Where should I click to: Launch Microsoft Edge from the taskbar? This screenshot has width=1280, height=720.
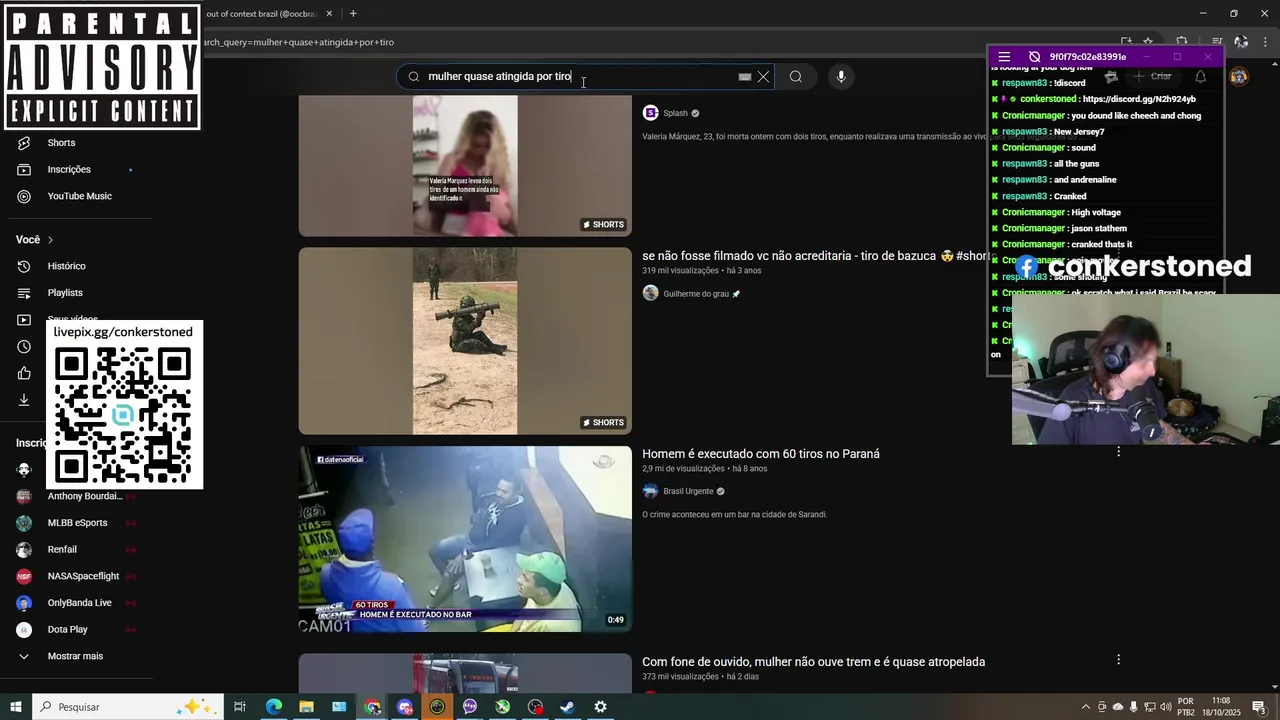(x=273, y=707)
